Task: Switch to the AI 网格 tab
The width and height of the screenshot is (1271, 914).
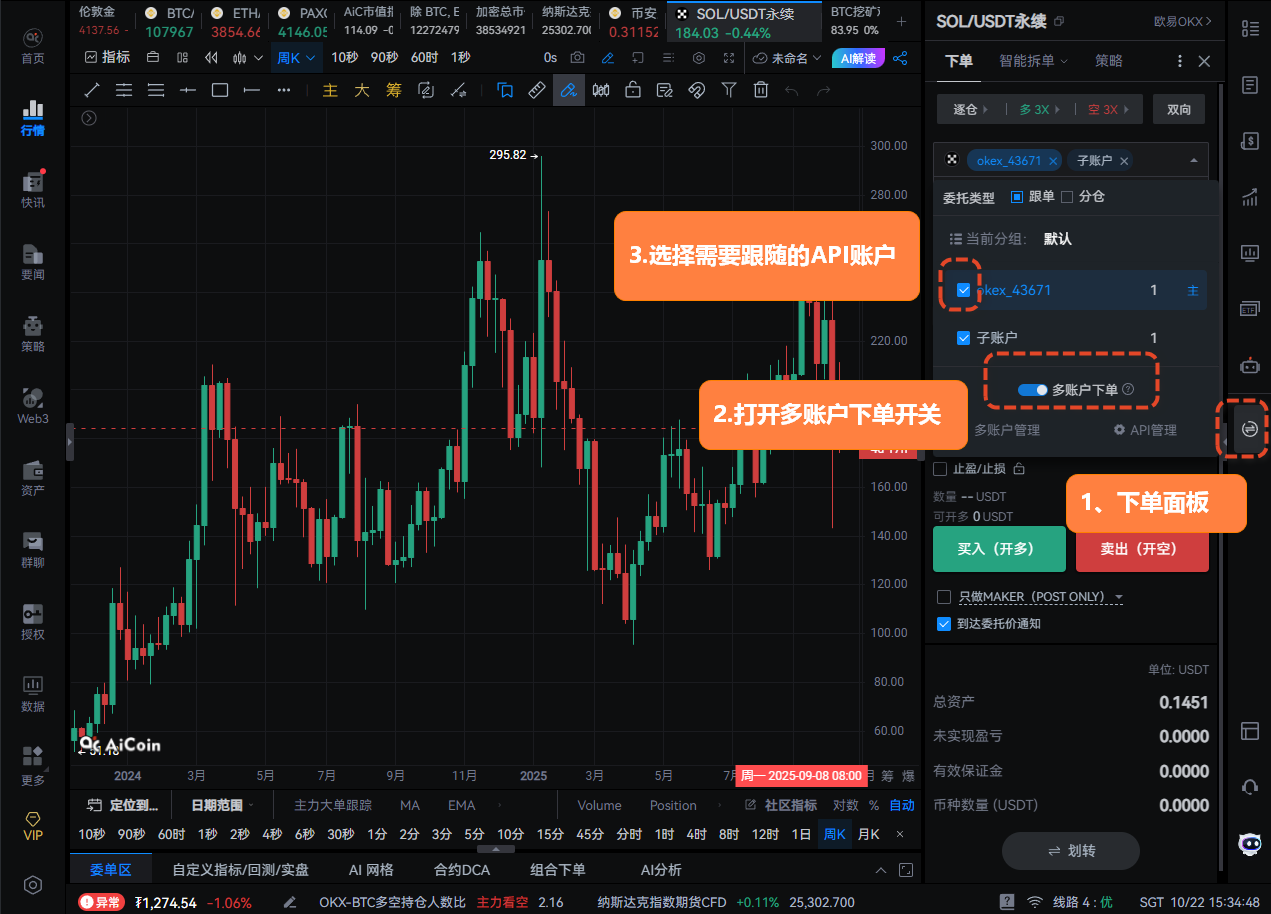Action: [371, 870]
